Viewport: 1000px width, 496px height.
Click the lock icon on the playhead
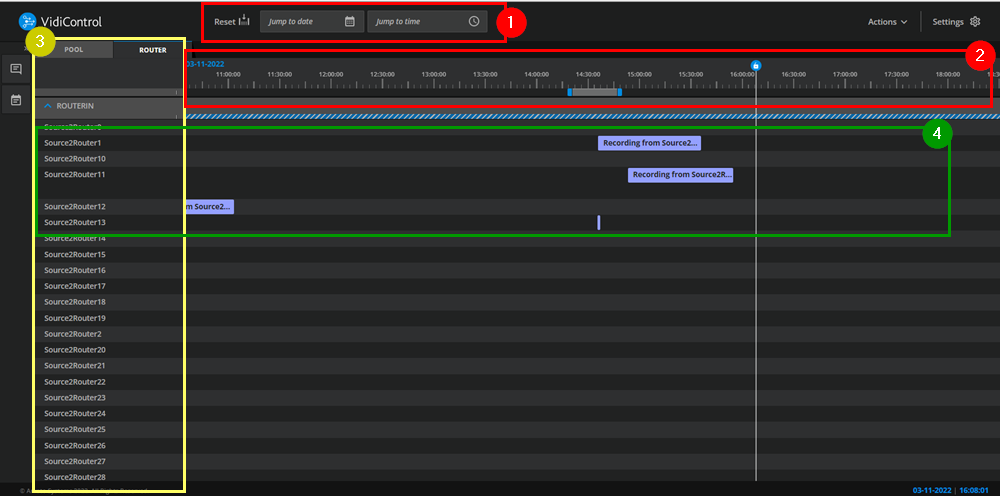tap(756, 66)
